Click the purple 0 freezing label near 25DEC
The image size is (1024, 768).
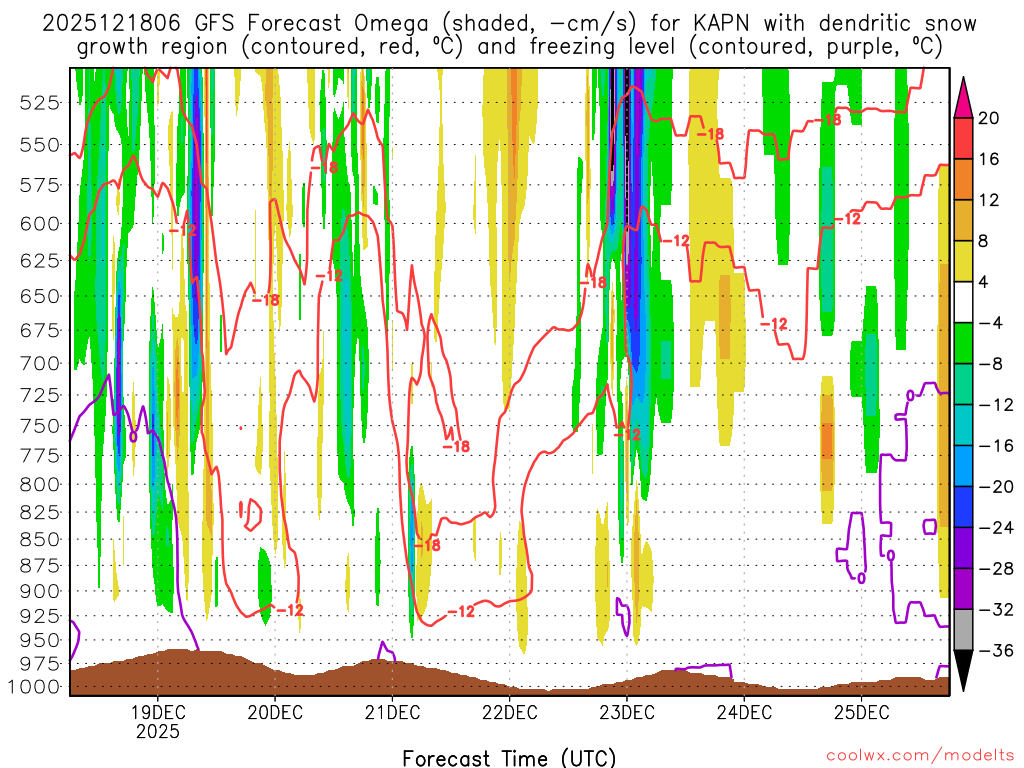click(861, 579)
